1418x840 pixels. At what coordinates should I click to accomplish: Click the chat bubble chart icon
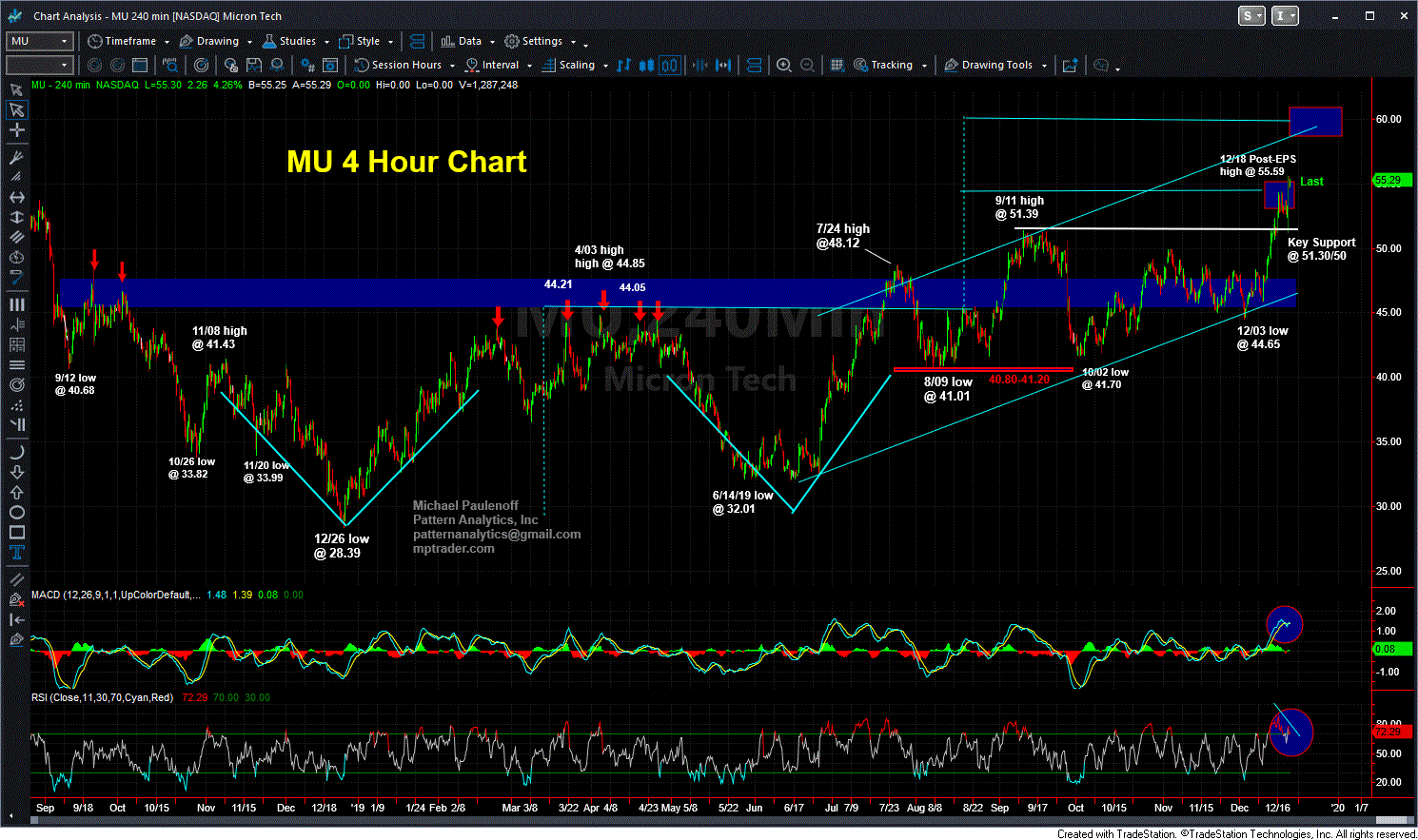point(1101,65)
